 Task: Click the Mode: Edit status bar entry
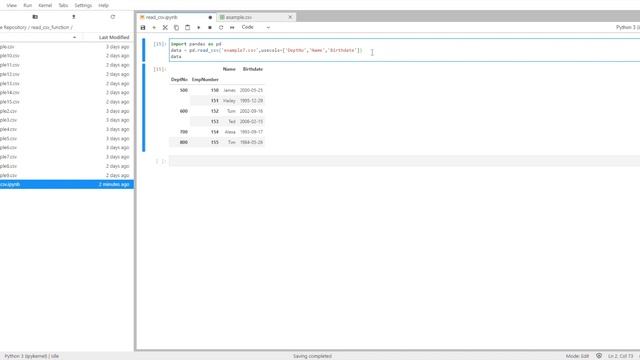pos(577,356)
